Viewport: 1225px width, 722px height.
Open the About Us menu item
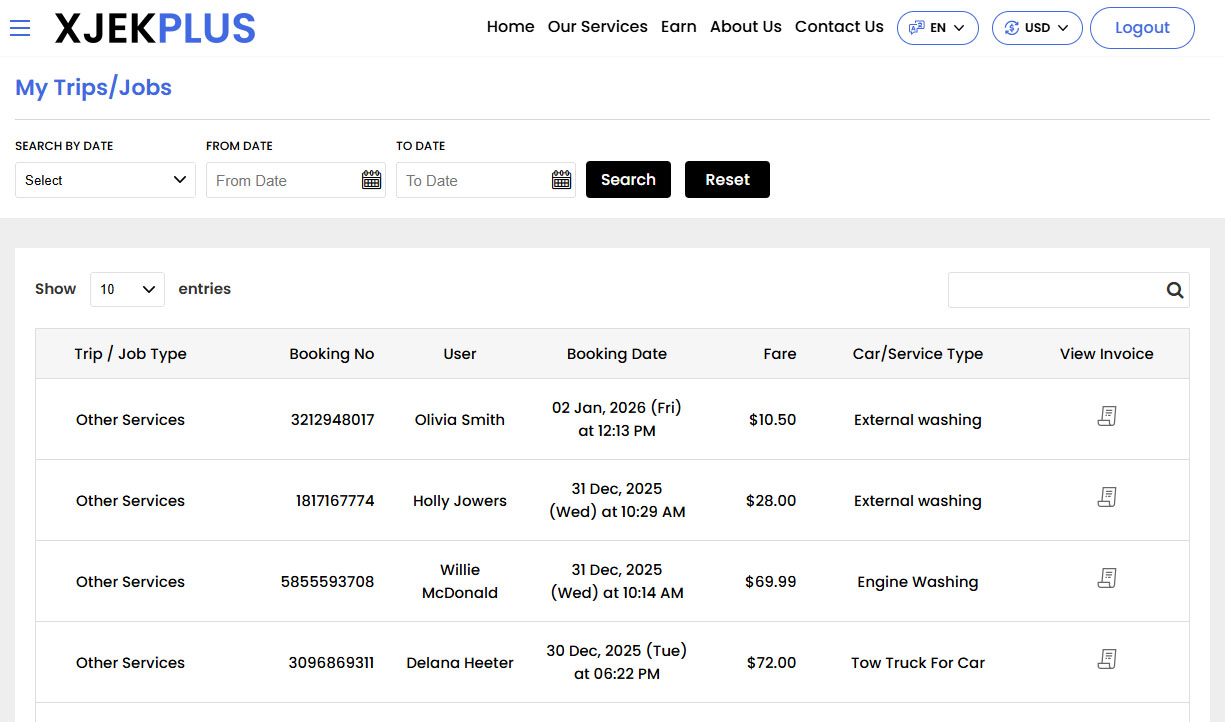[745, 27]
